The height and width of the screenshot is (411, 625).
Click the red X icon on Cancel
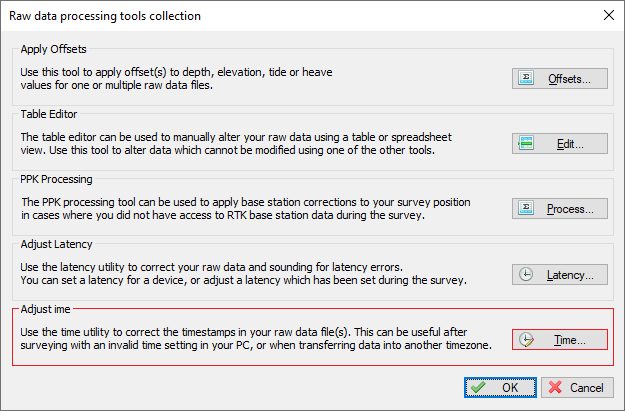point(555,387)
